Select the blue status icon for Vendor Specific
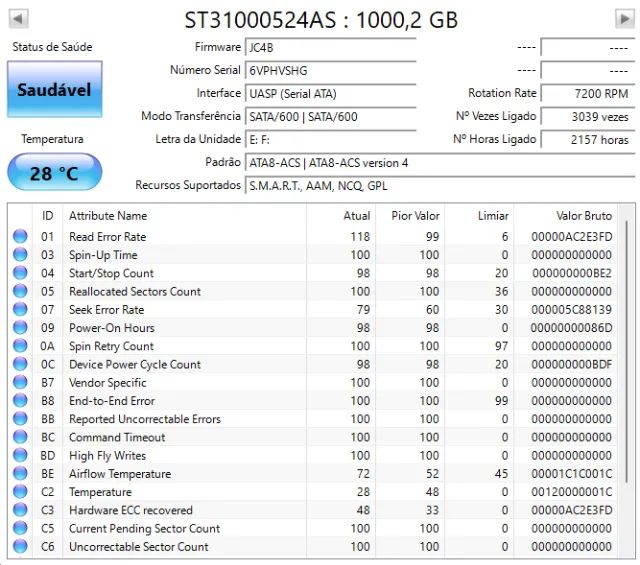The image size is (640, 565). pyautogui.click(x=20, y=382)
